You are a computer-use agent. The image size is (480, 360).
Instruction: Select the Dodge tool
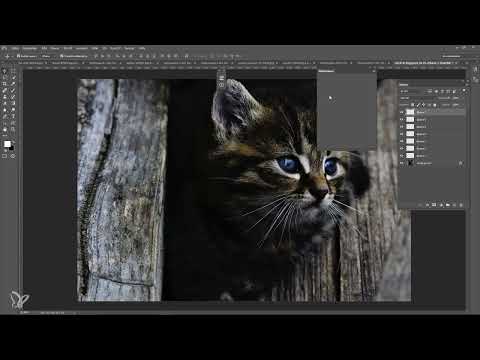(x=13, y=110)
